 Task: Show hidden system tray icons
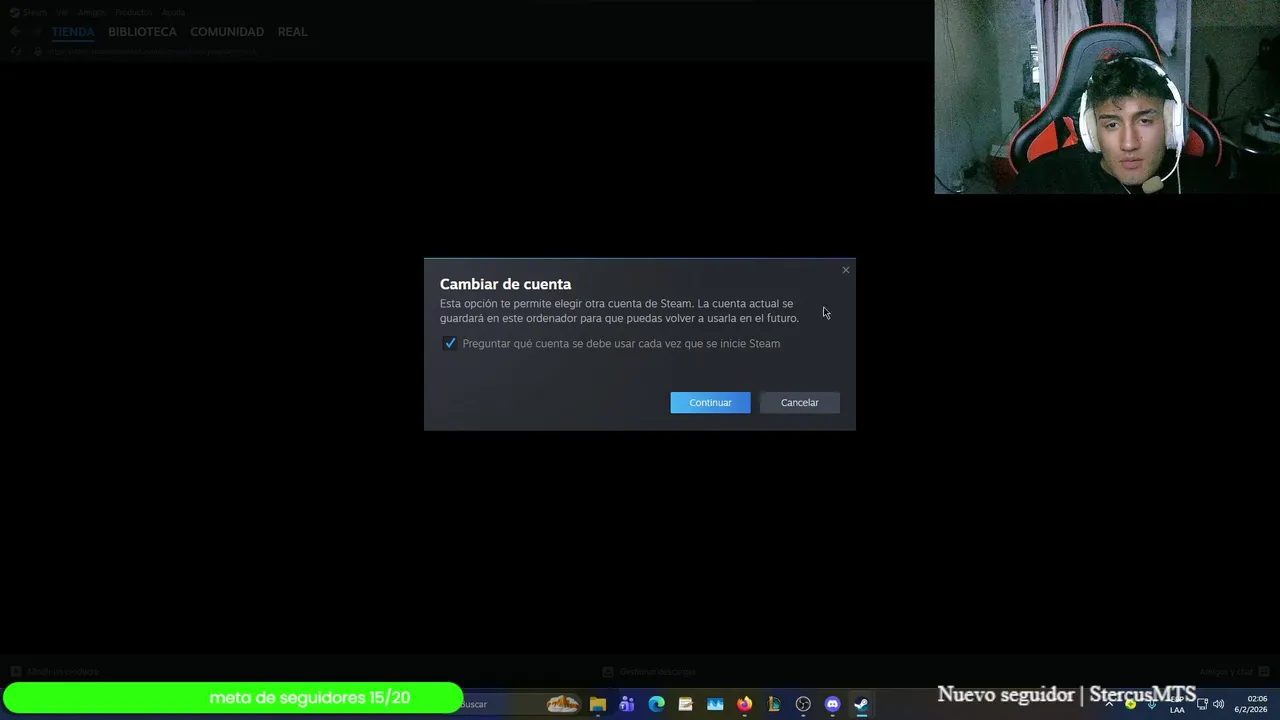coord(1108,704)
